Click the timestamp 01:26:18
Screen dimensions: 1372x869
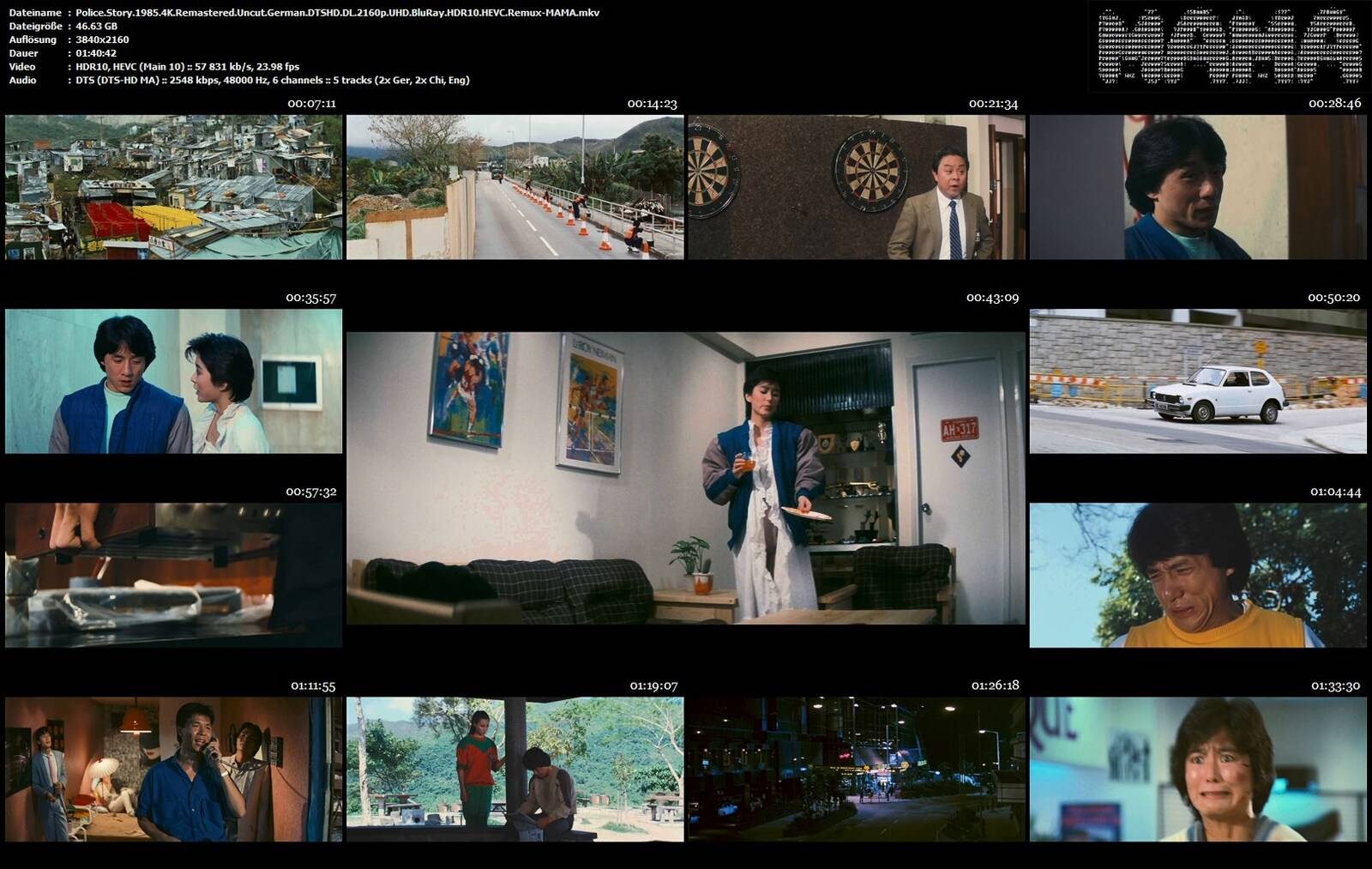click(996, 685)
